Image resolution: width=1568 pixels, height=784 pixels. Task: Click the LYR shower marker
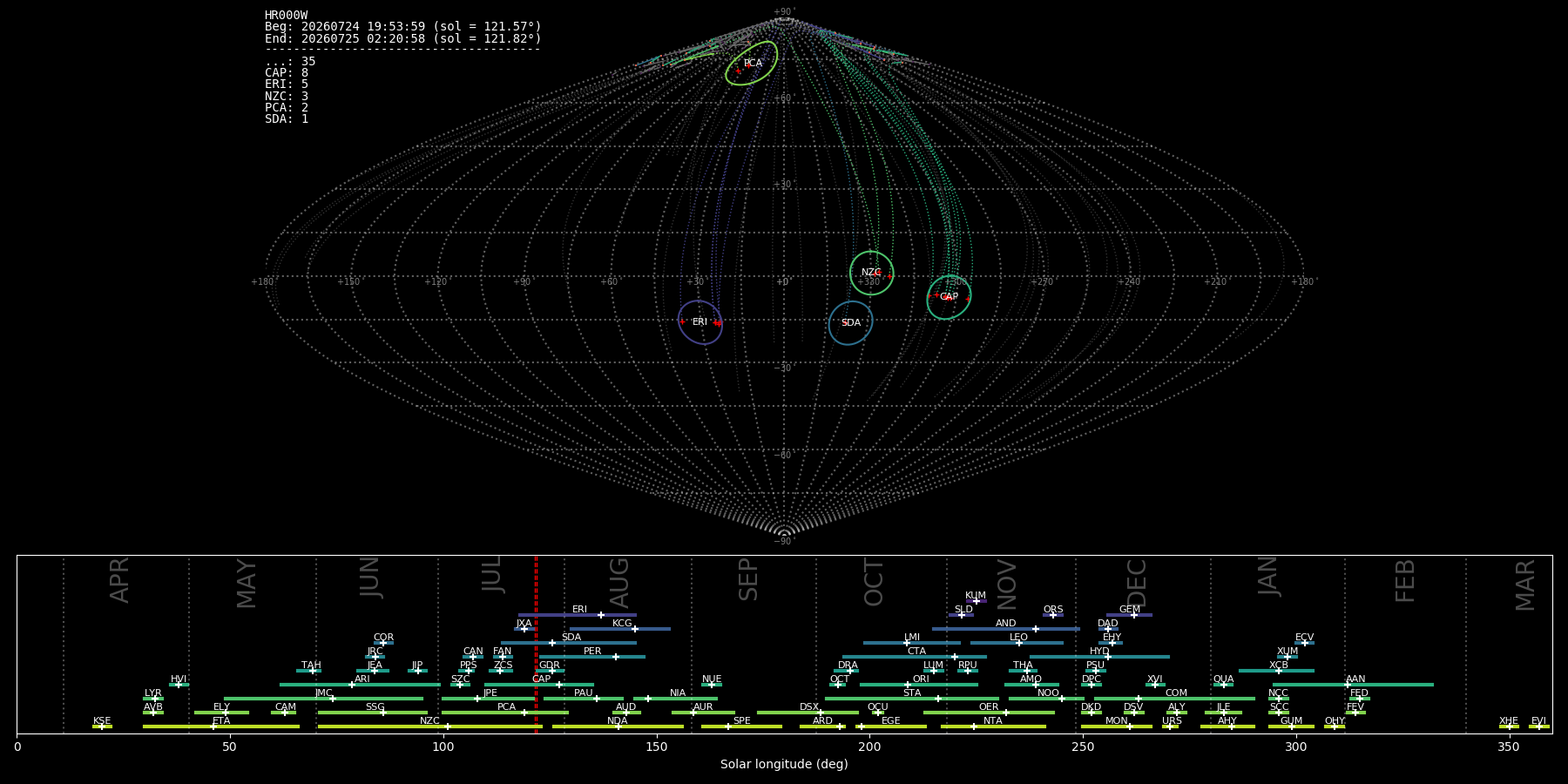coord(155,699)
